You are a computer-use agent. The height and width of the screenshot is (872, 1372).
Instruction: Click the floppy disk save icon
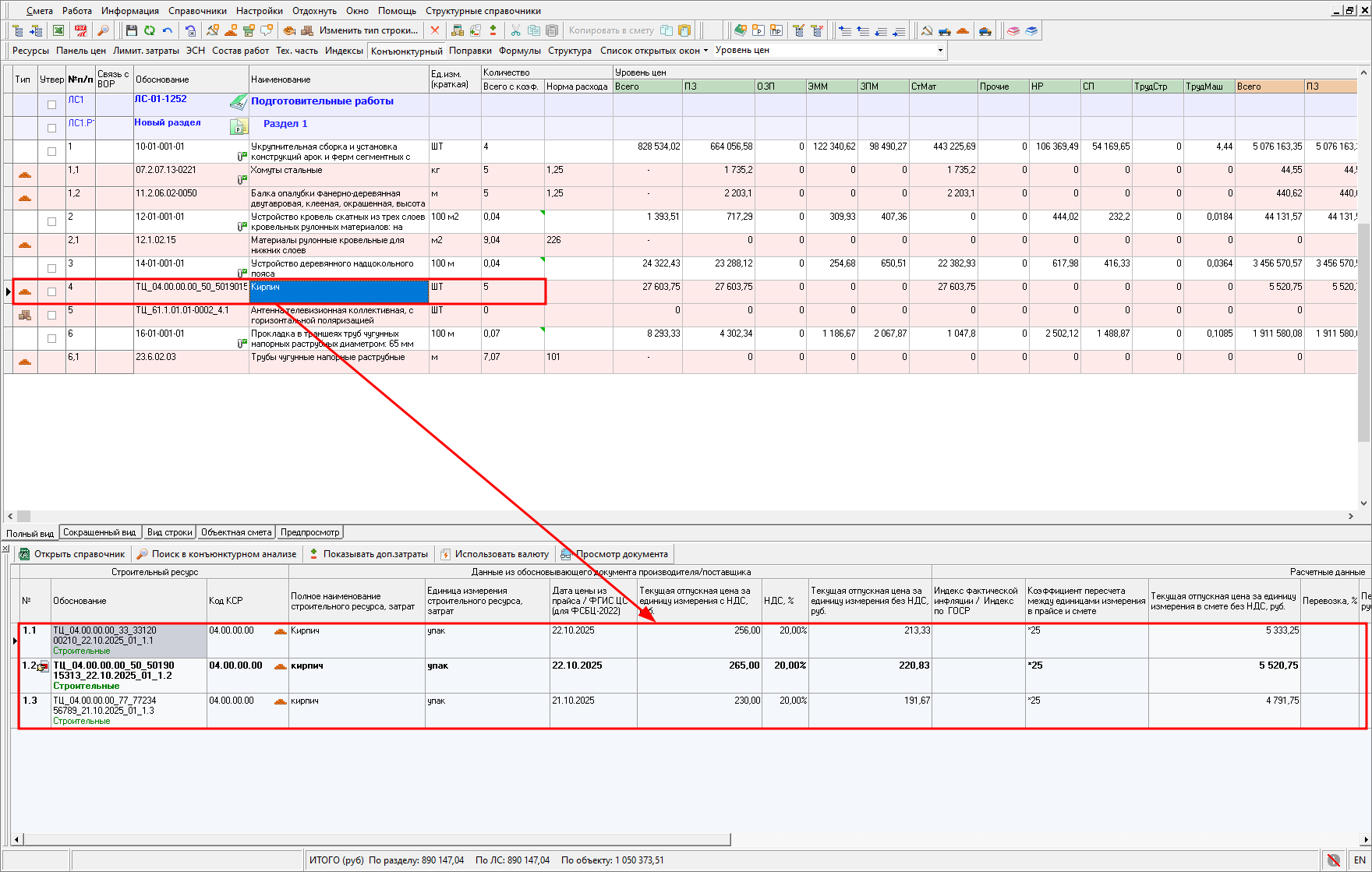tap(131, 30)
